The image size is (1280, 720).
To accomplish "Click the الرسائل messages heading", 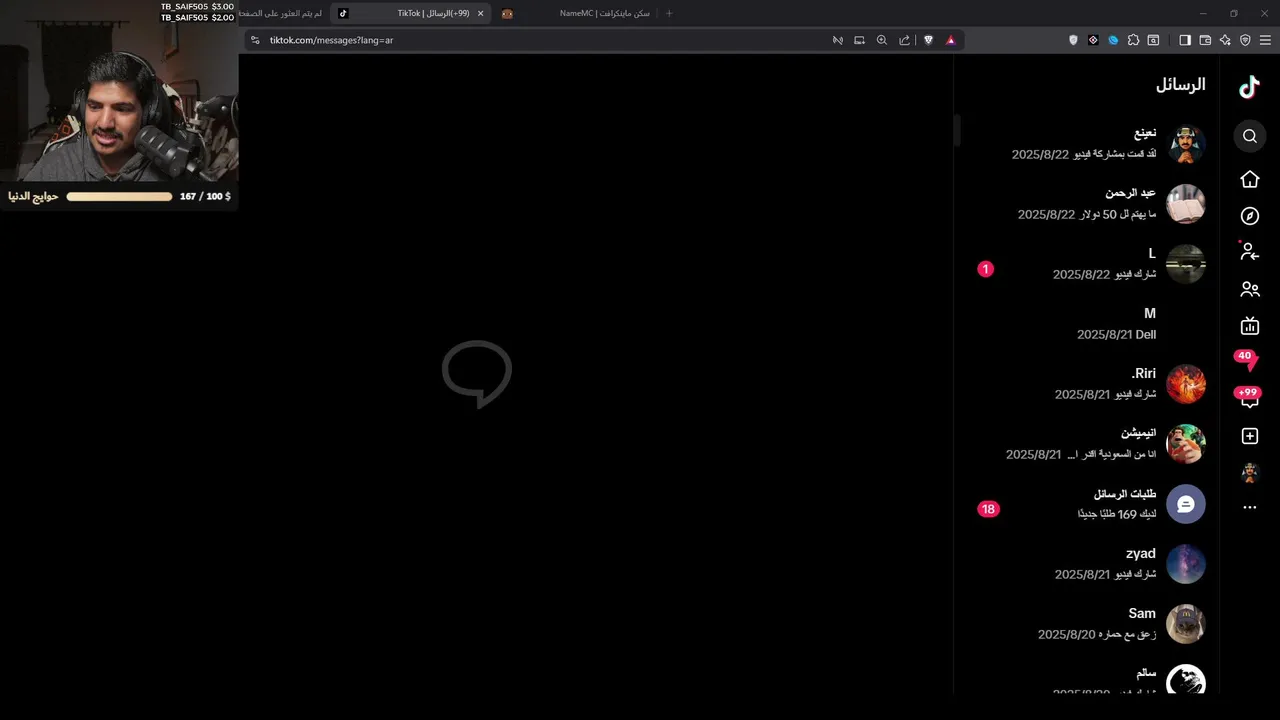I will [1181, 85].
